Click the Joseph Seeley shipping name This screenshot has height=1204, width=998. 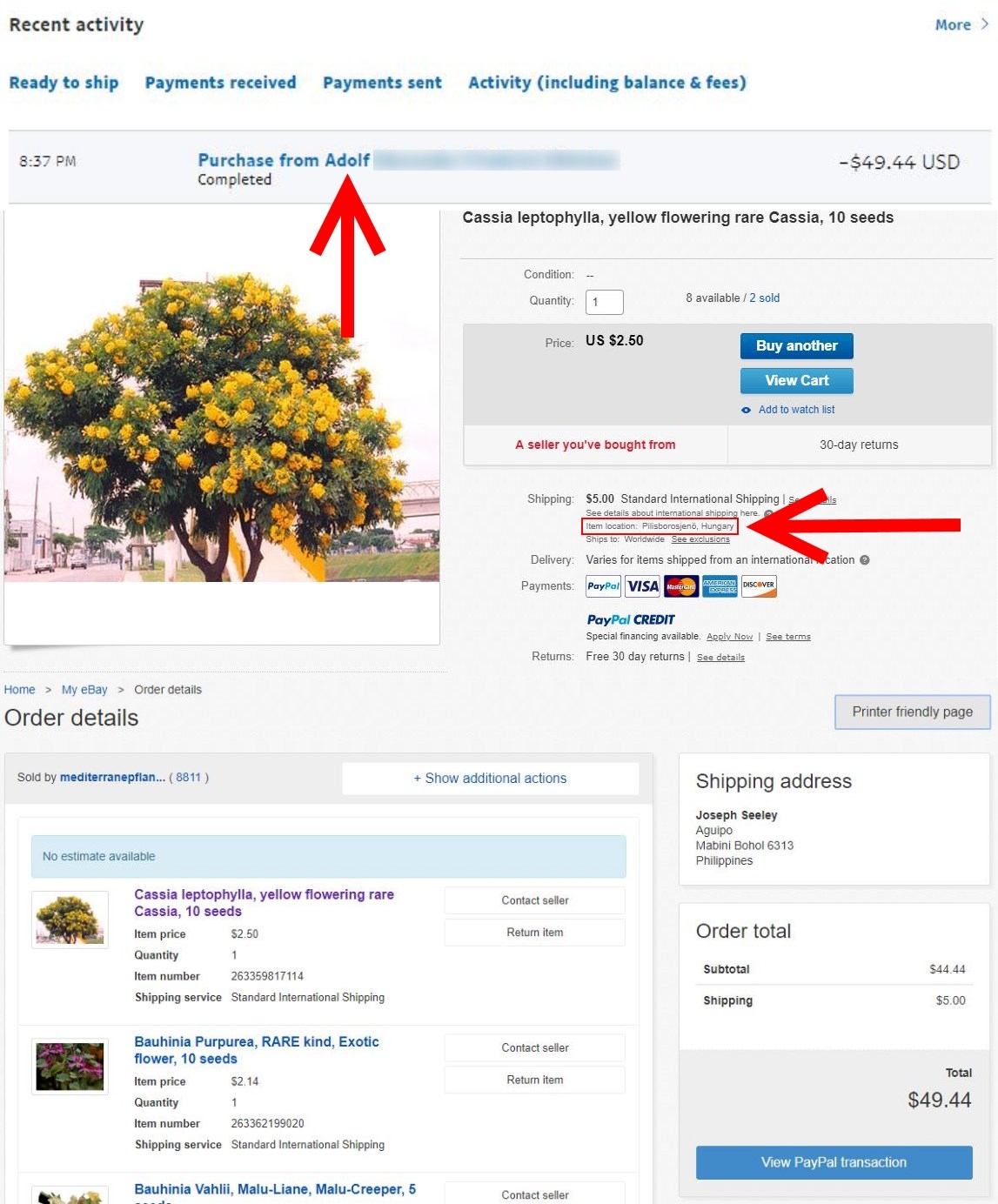[x=736, y=815]
